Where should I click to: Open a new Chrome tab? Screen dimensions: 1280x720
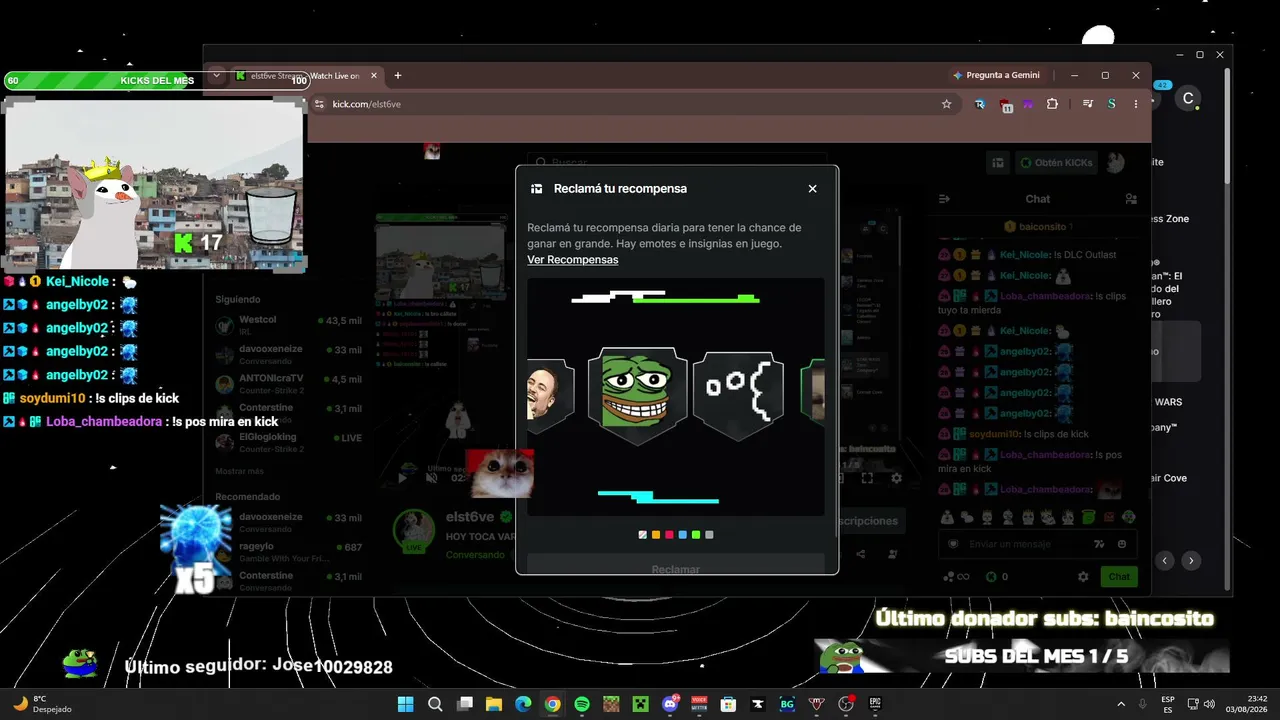(x=398, y=75)
